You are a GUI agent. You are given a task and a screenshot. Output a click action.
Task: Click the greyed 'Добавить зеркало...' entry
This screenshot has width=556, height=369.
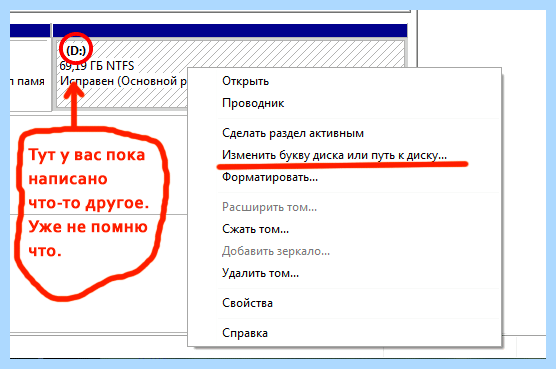pos(344,251)
